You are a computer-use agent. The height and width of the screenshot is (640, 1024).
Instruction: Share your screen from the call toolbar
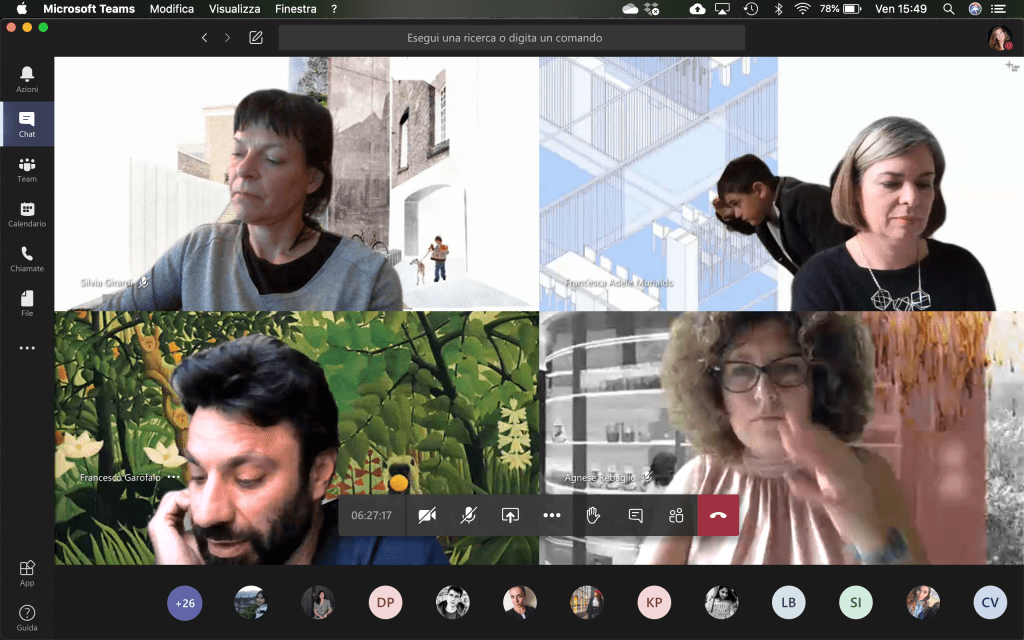[x=510, y=516]
